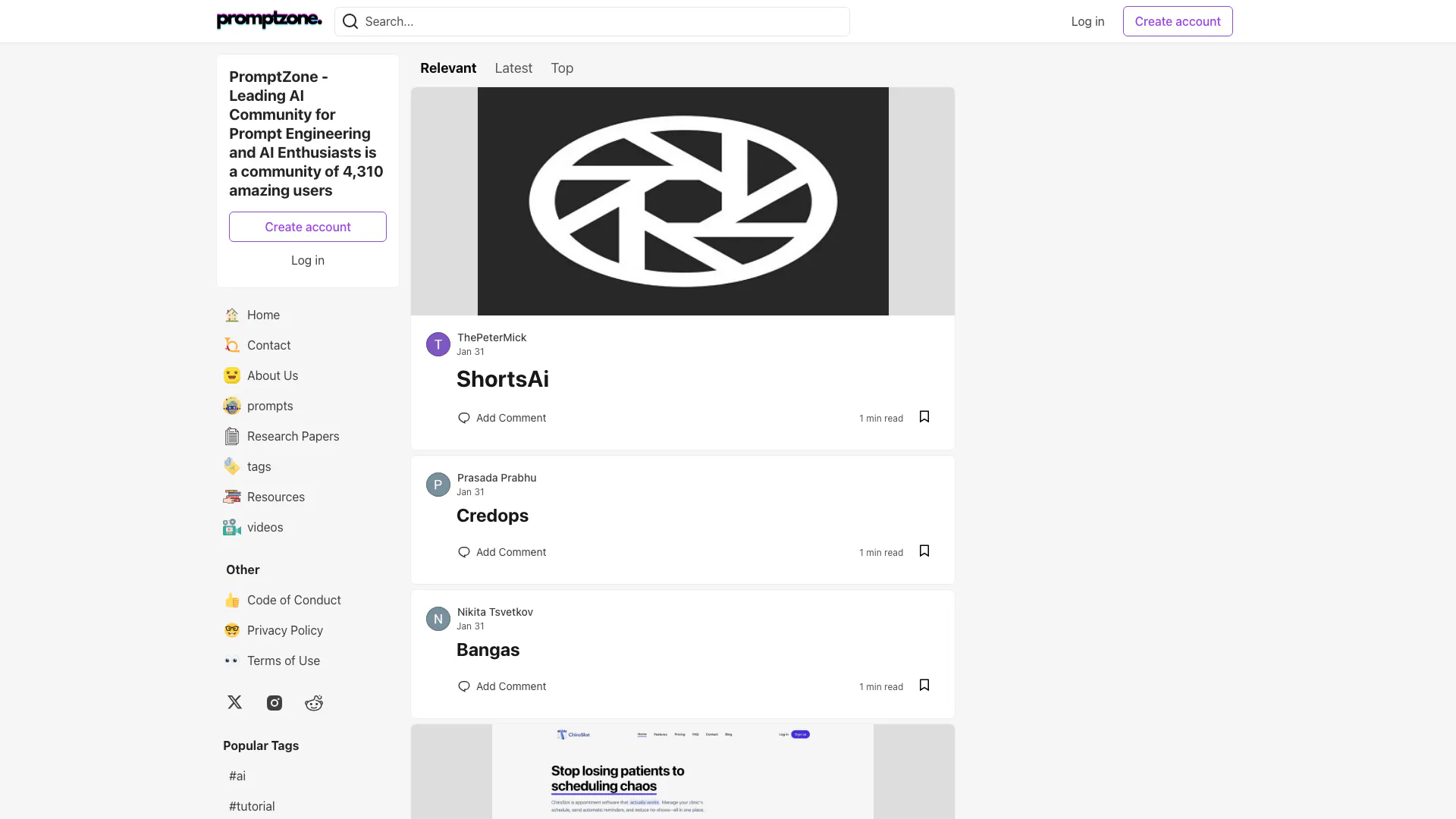Switch to the Latest tab
This screenshot has height=819, width=1456.
tap(513, 68)
